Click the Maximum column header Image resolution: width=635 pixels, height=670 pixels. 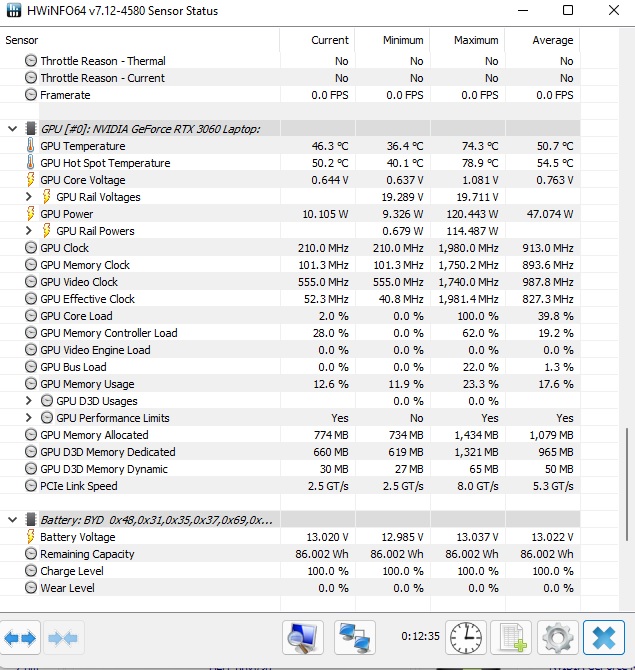[467, 40]
